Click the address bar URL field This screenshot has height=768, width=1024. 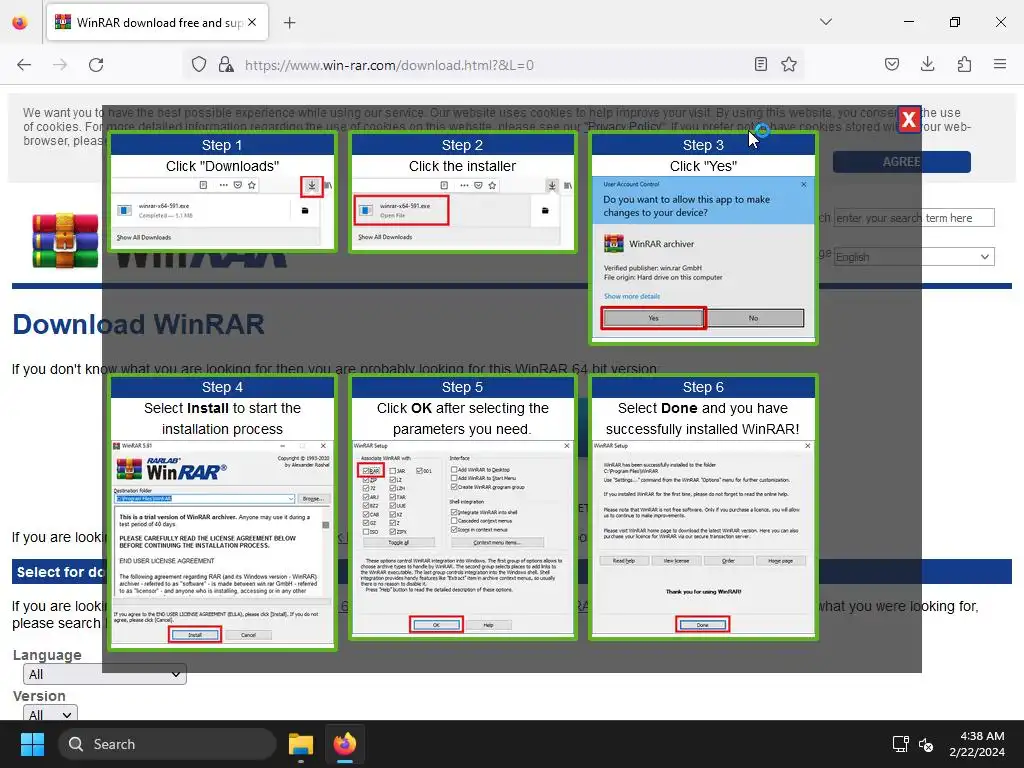click(493, 65)
